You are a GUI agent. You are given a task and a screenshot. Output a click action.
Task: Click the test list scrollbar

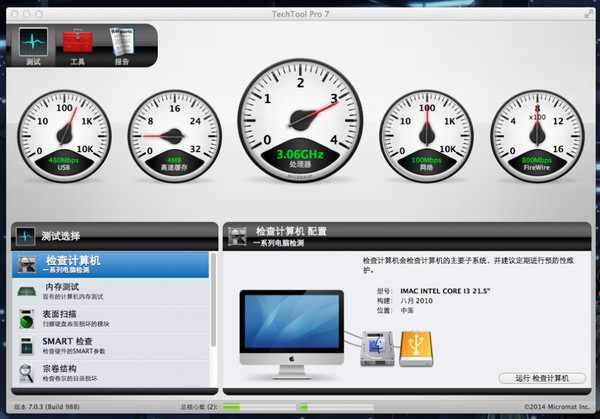[213, 300]
